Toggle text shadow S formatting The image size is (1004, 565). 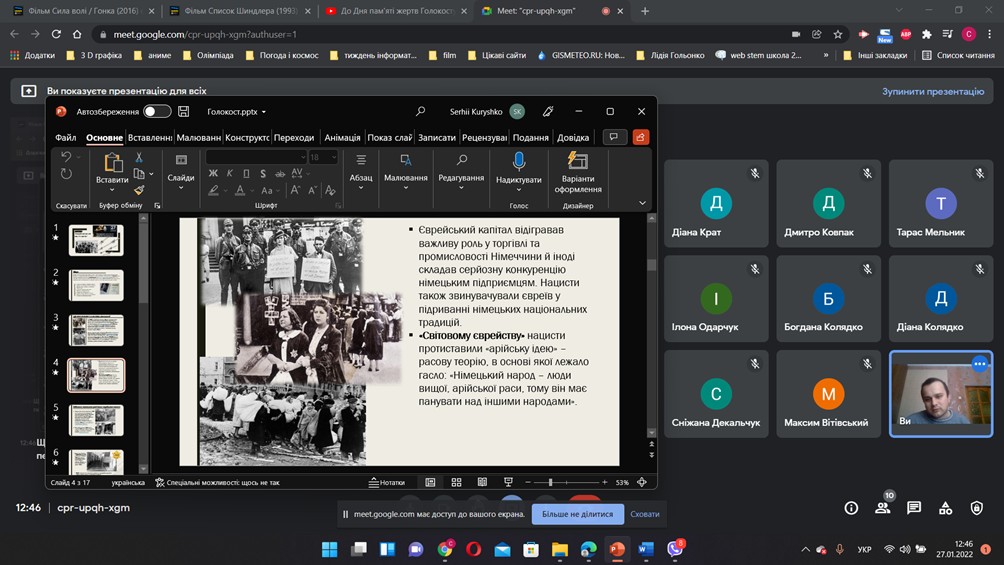pos(263,174)
